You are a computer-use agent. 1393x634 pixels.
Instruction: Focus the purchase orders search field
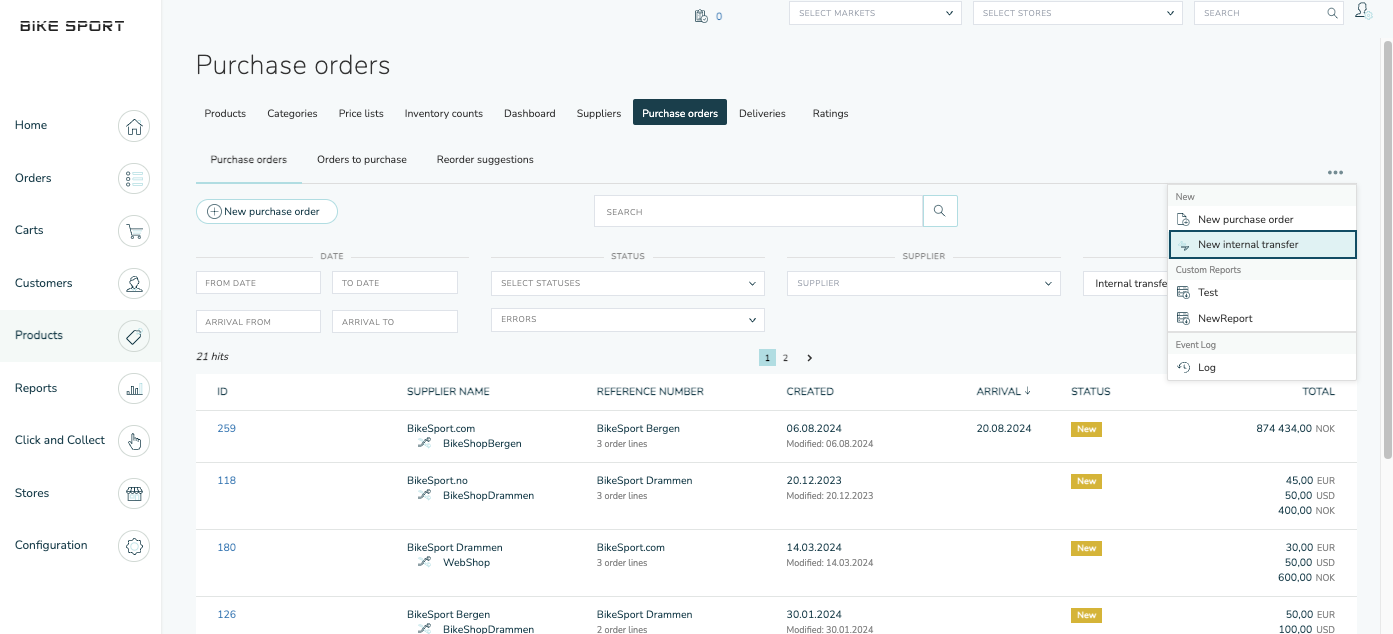click(x=758, y=211)
